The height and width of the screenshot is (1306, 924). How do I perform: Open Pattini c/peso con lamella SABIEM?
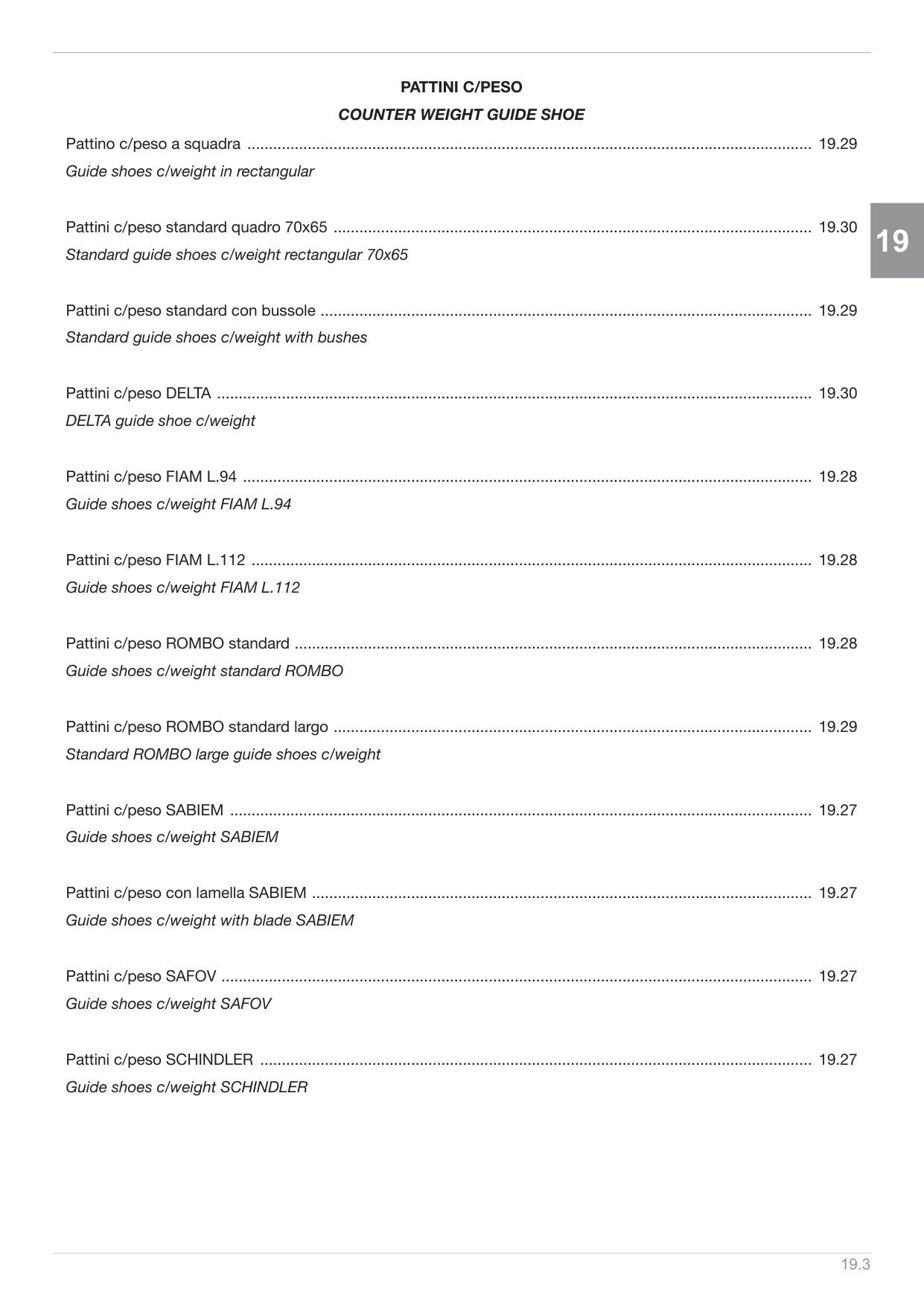coord(461,893)
